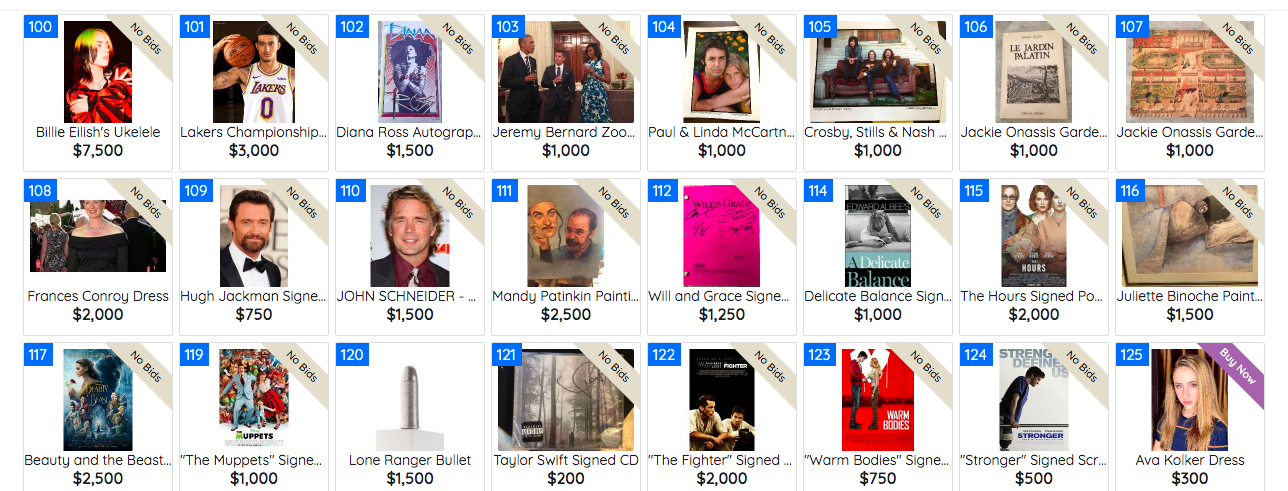Click the pink Will and Grace script image
Image resolution: width=1288 pixels, height=491 pixels.
point(722,236)
